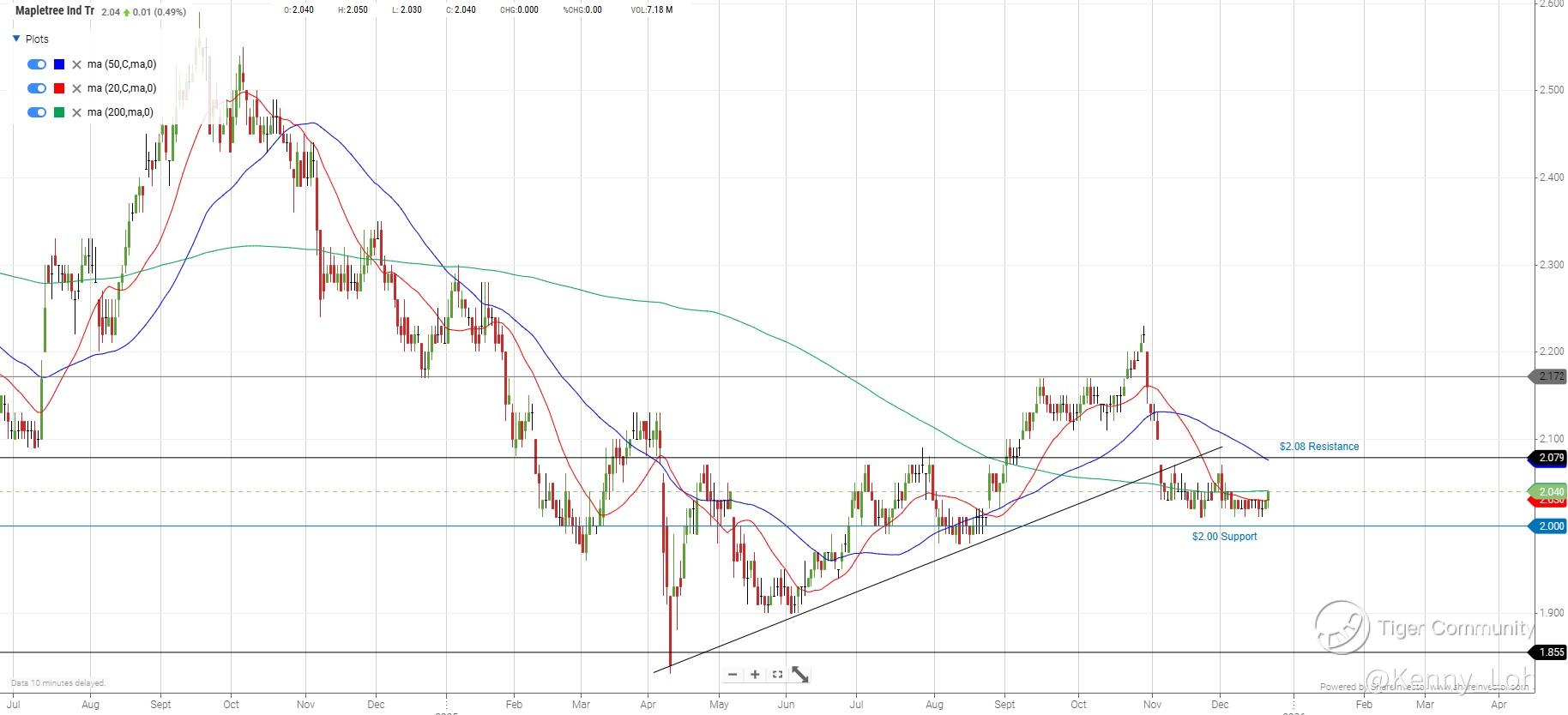The width and height of the screenshot is (1568, 715).
Task: Click the ma (200,ma,0) plot label
Action: point(120,112)
